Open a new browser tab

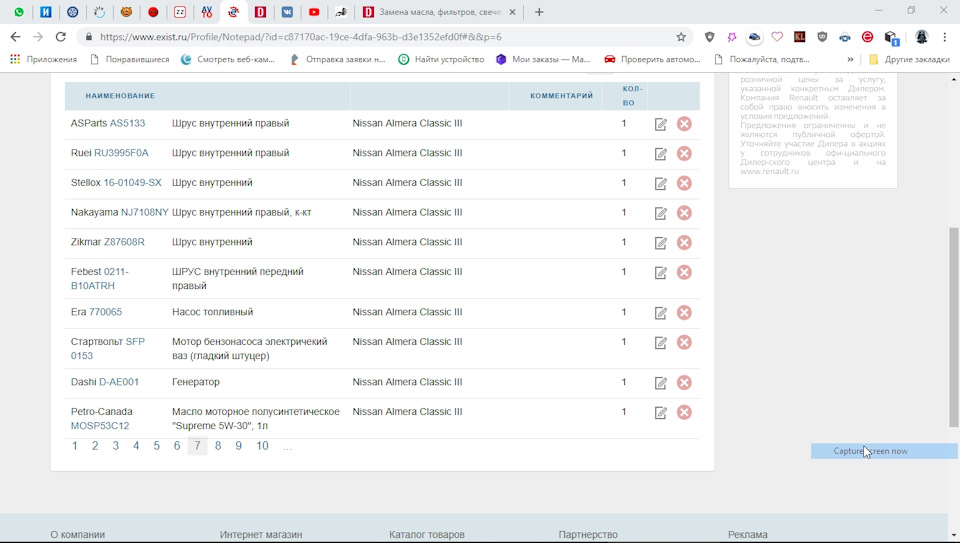539,12
